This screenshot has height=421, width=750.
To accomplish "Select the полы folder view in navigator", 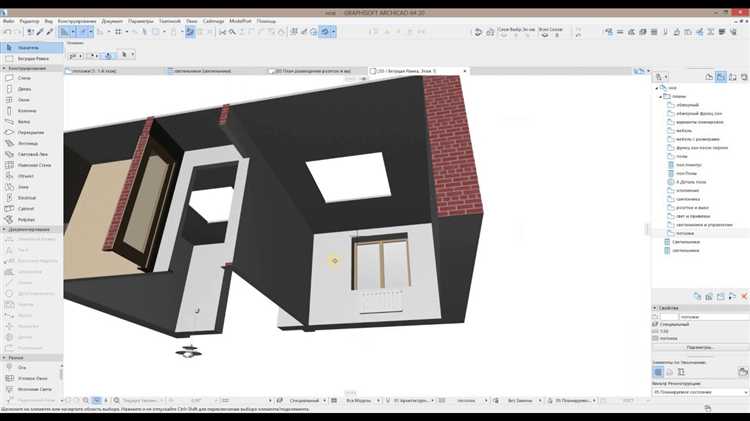I will pyautogui.click(x=682, y=156).
